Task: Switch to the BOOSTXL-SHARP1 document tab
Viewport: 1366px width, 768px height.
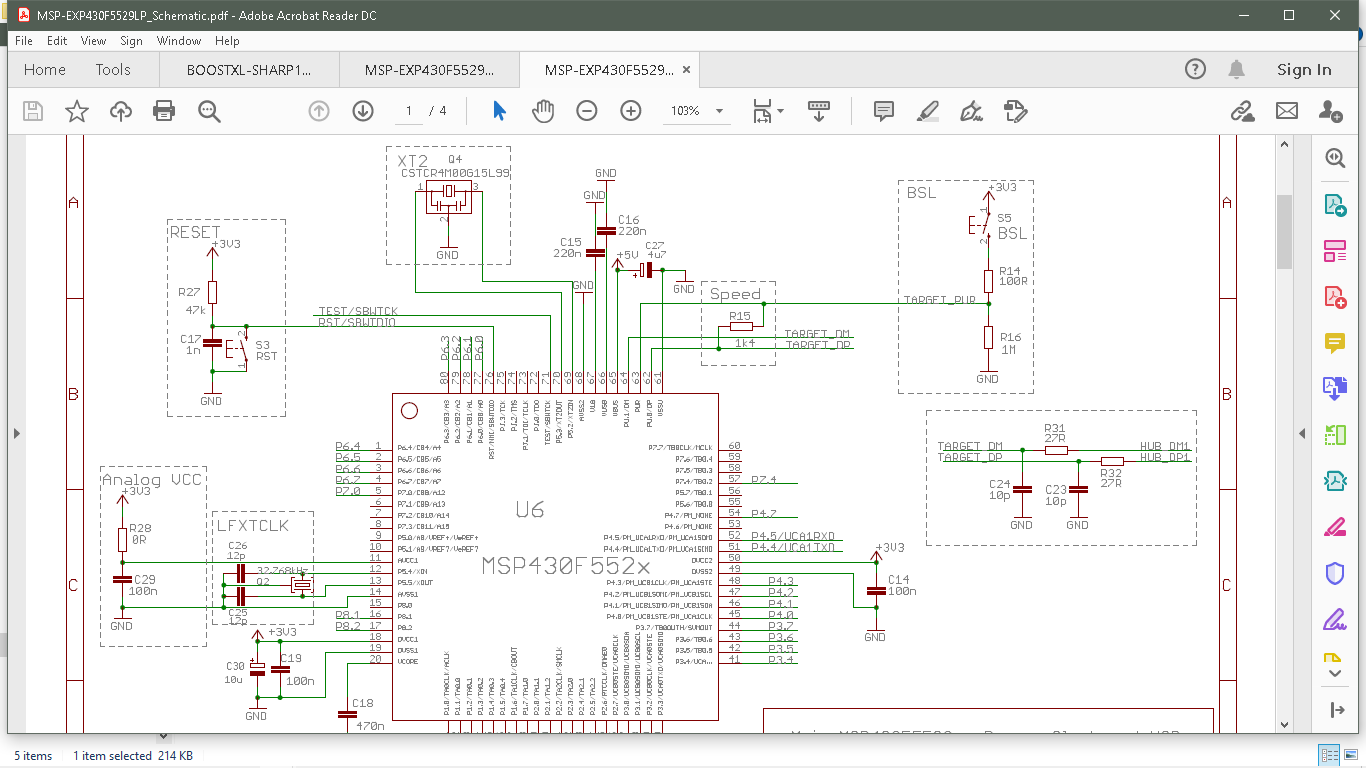Action: pos(249,70)
